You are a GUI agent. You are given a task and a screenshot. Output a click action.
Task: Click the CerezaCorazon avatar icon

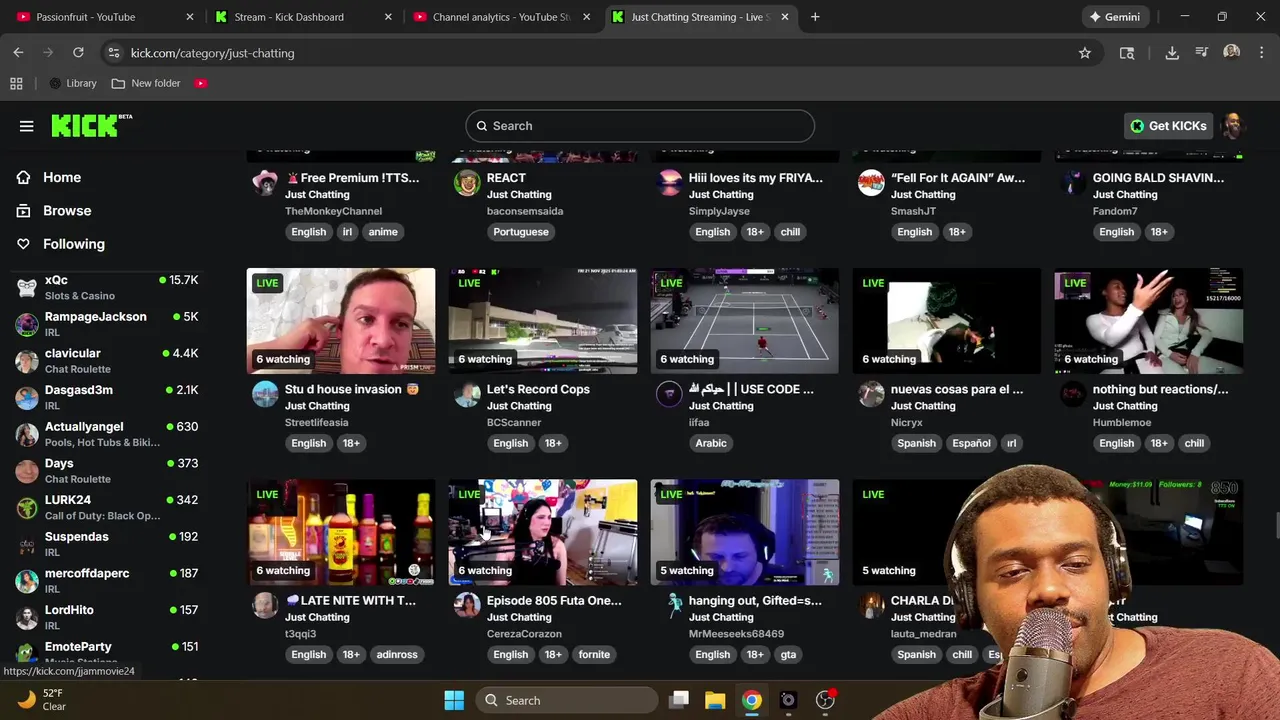[x=467, y=605]
